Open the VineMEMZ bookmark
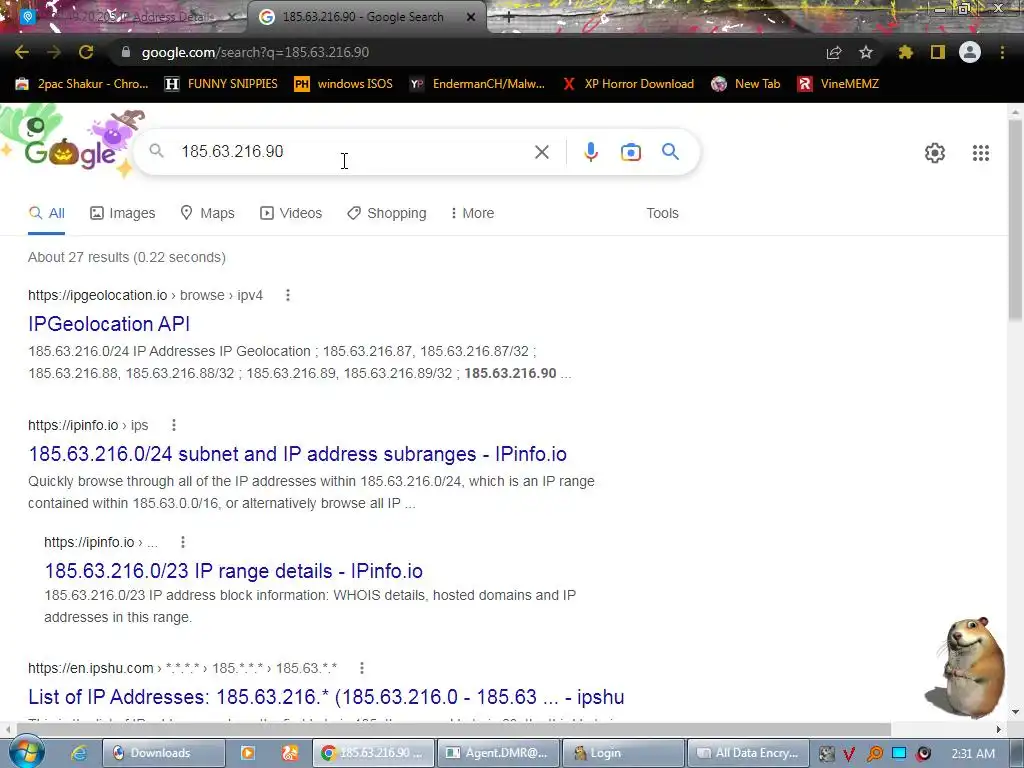This screenshot has width=1024, height=768. click(x=839, y=84)
